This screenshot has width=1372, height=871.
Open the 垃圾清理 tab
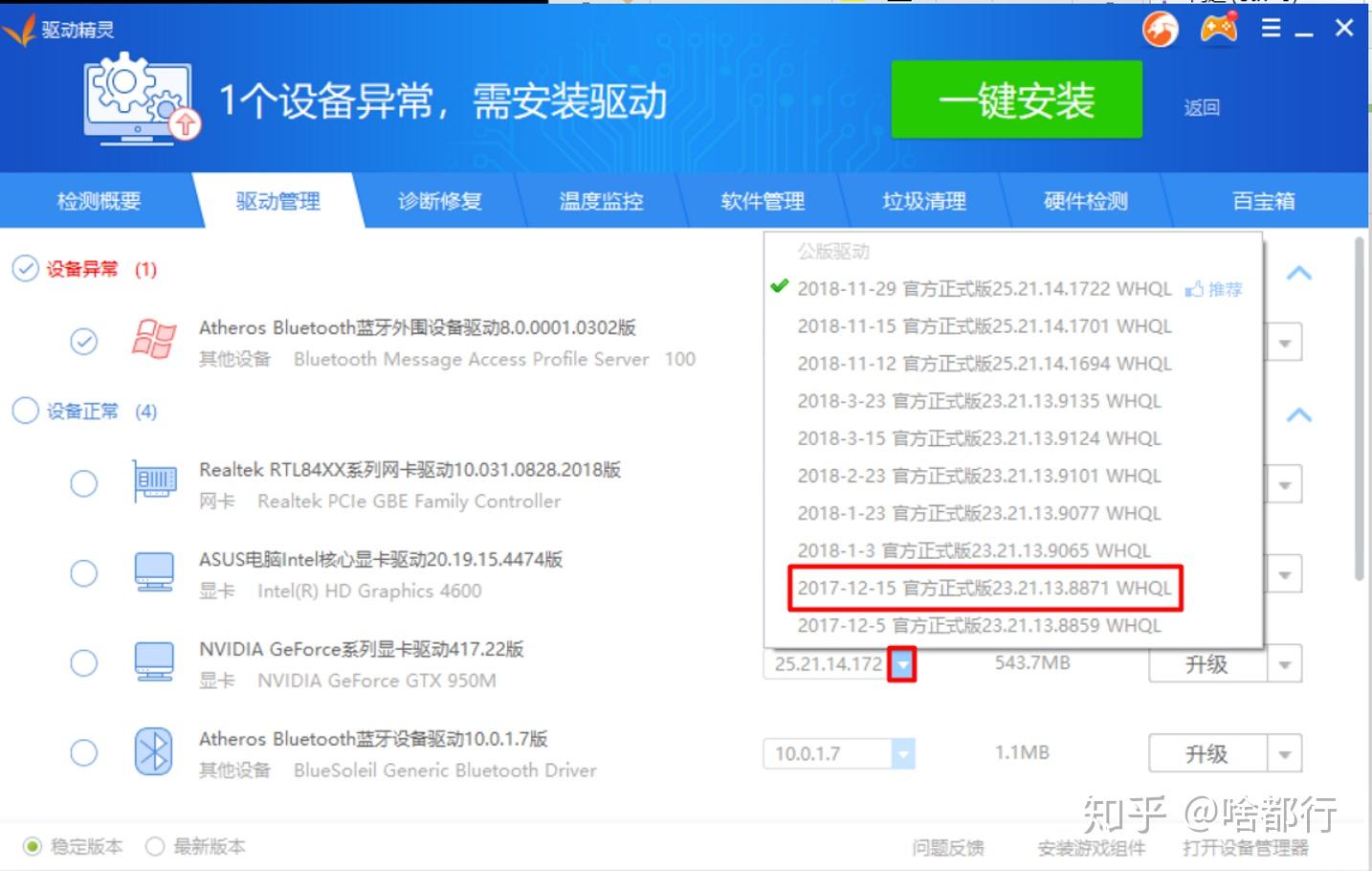924,201
